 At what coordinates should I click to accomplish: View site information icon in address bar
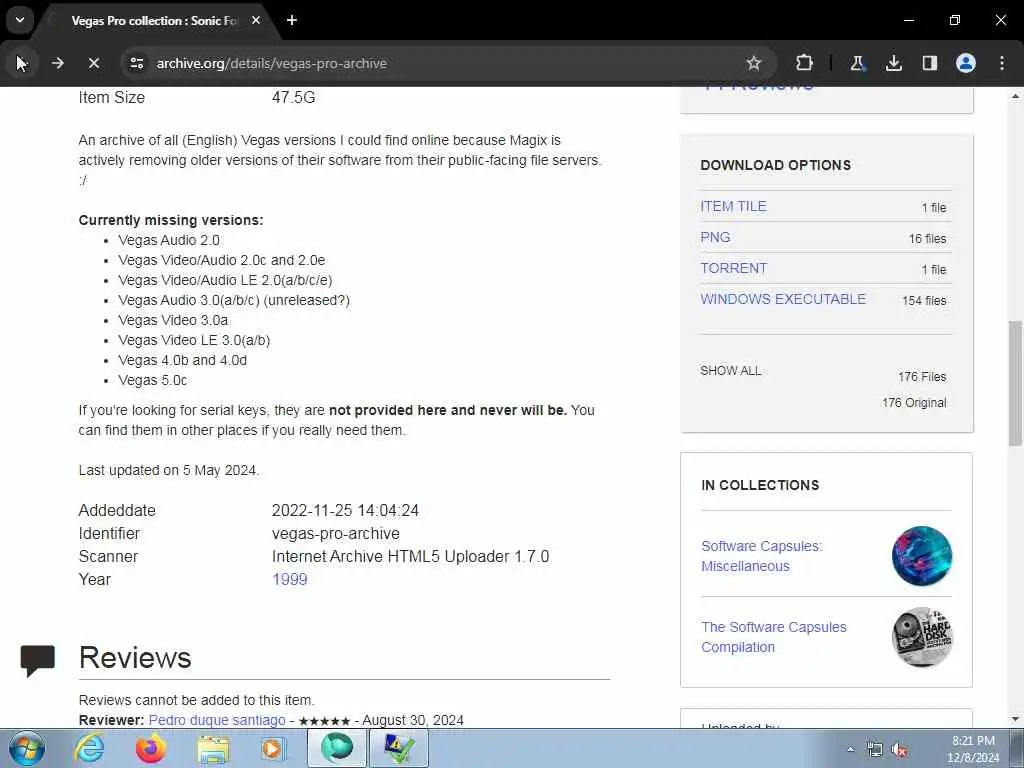136,63
